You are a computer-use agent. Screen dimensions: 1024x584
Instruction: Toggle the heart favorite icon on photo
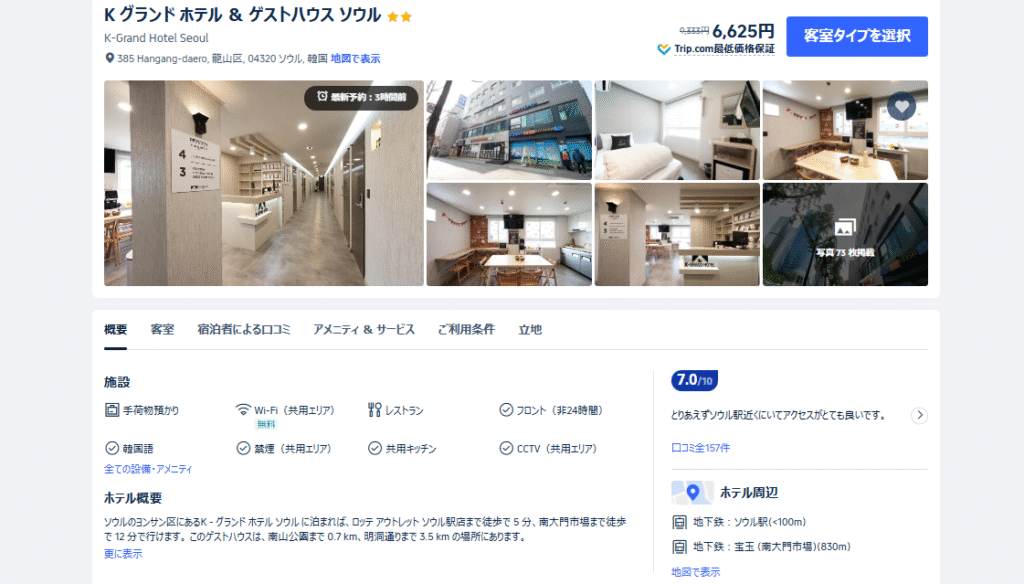click(901, 106)
